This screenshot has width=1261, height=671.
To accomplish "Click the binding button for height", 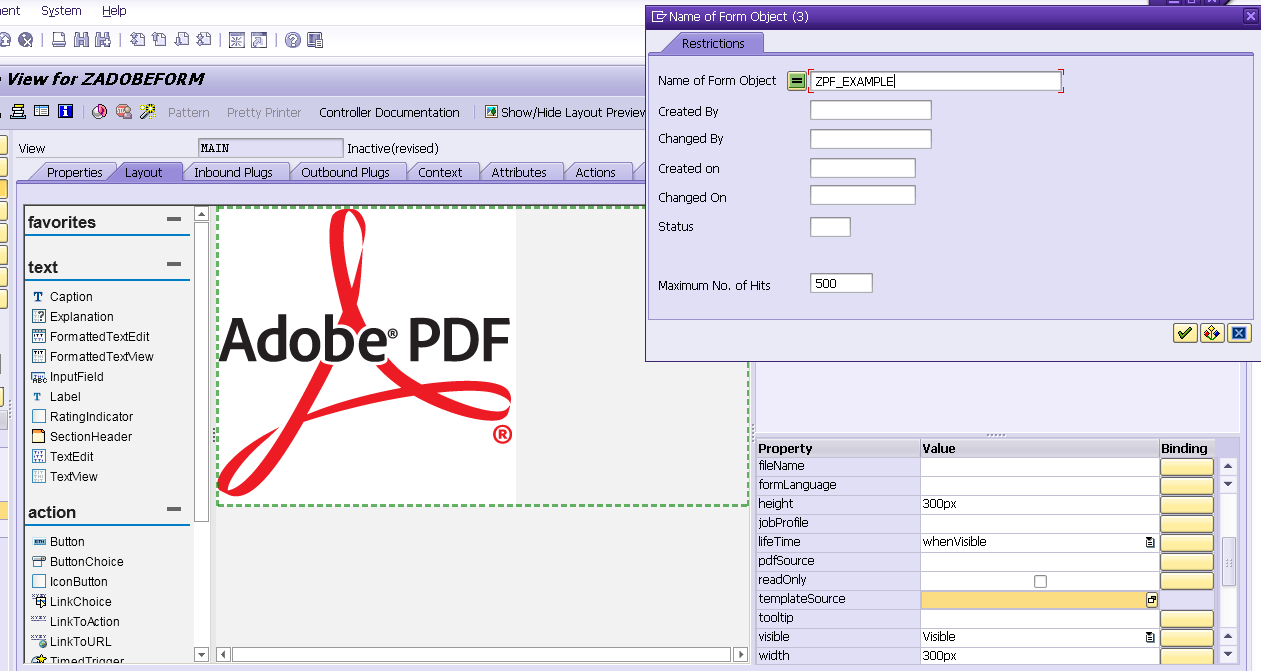I will 1187,505.
